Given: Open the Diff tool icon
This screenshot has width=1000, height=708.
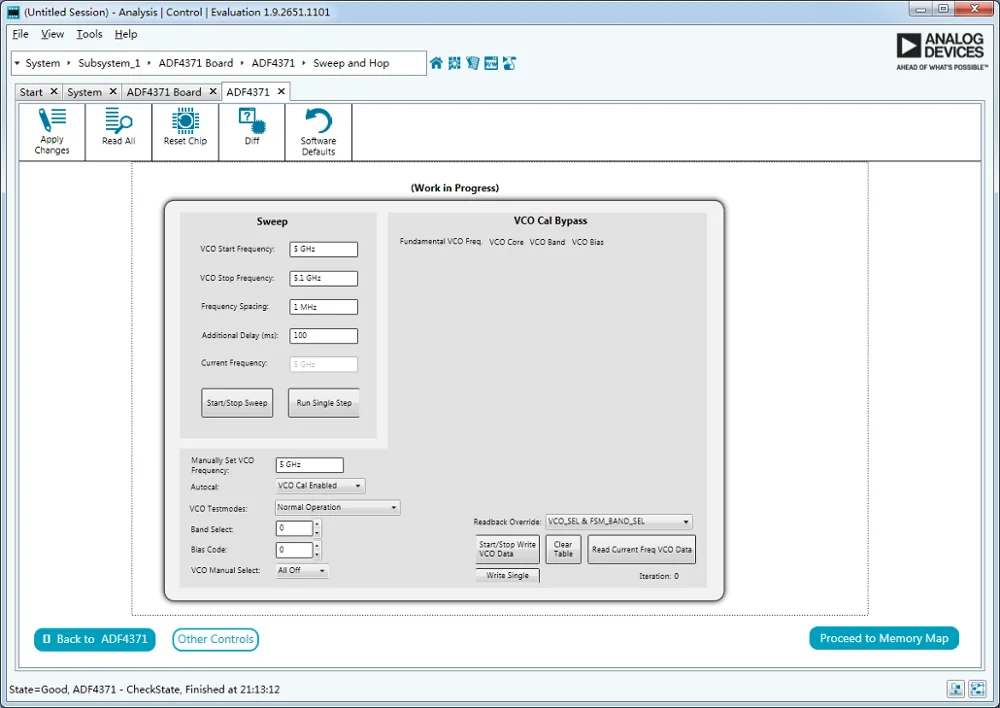Looking at the screenshot, I should (252, 126).
